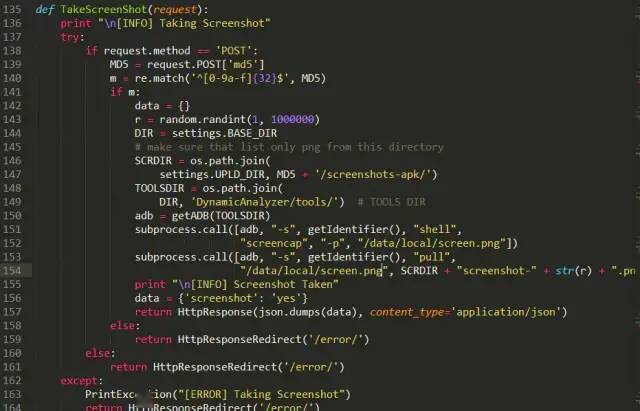Place cursor on the TakeScreenShot function name
The image size is (640, 411).
[103, 9]
